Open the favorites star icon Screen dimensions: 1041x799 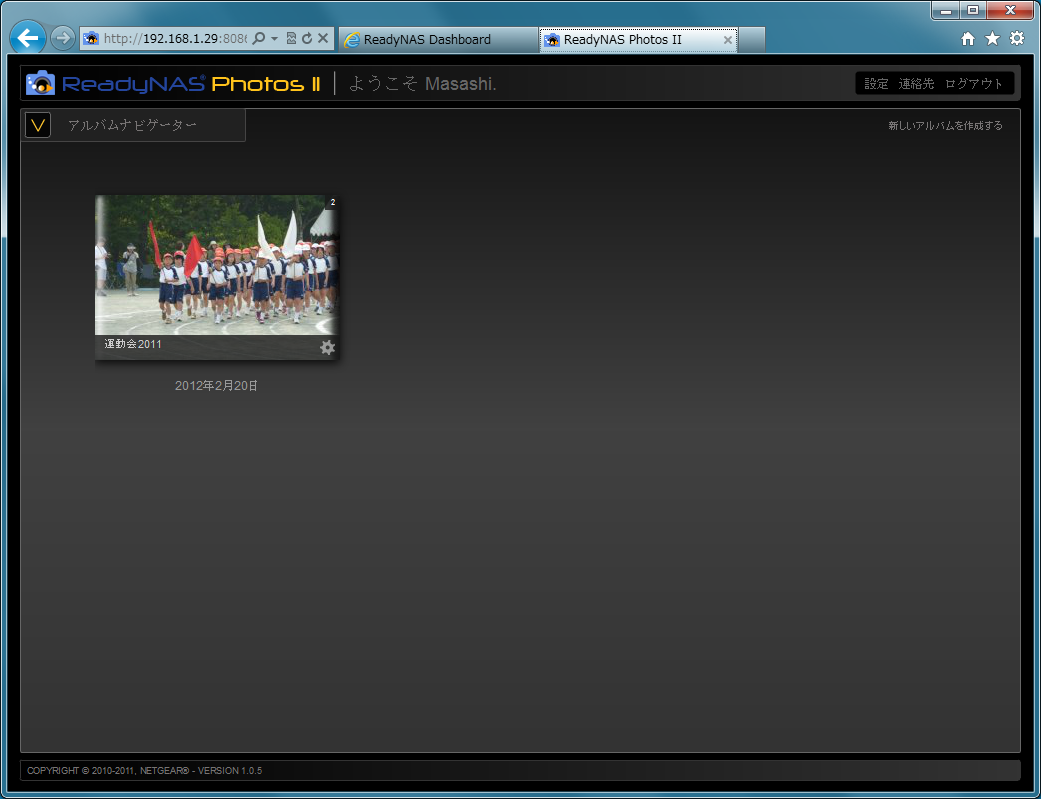click(992, 38)
